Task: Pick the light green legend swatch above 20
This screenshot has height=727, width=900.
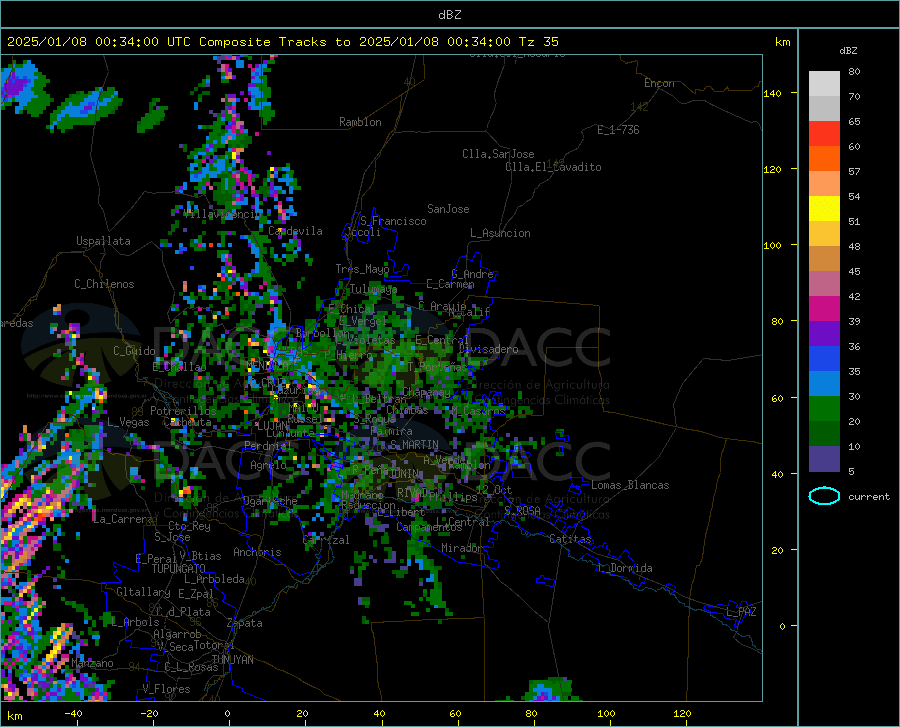Action: click(824, 409)
